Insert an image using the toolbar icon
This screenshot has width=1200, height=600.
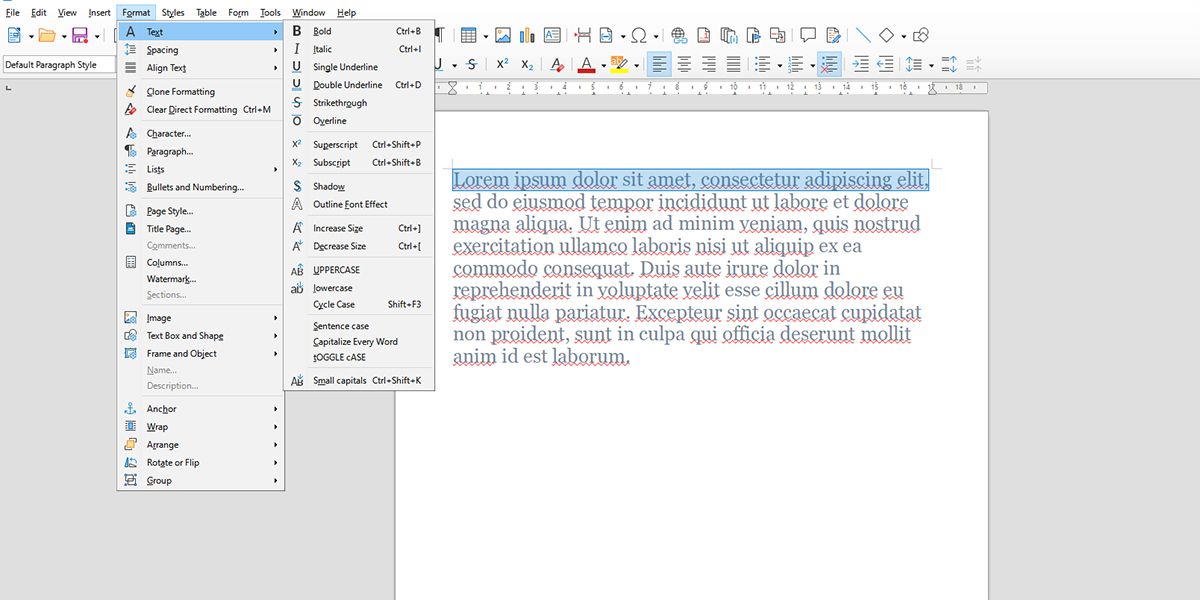[x=503, y=33]
